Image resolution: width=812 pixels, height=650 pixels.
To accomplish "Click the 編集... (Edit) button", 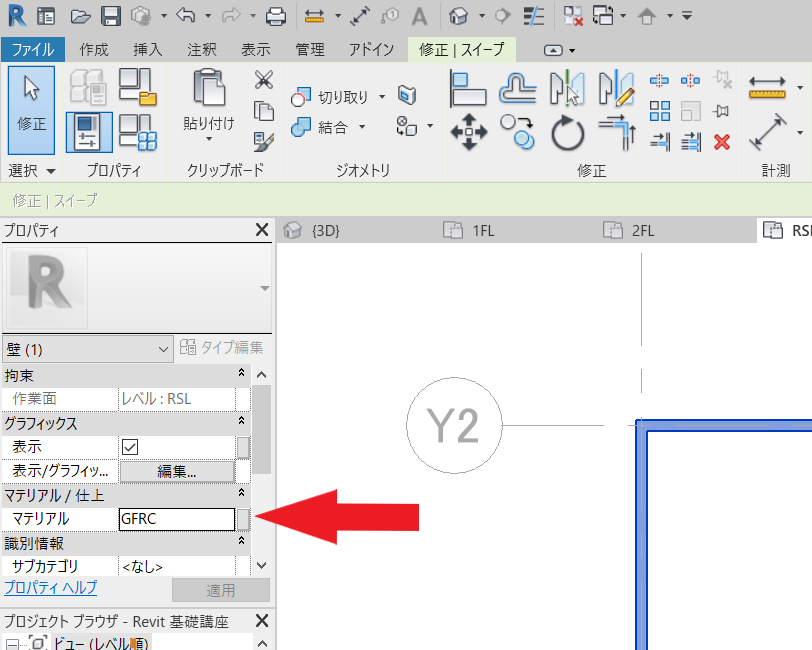I will point(177,471).
